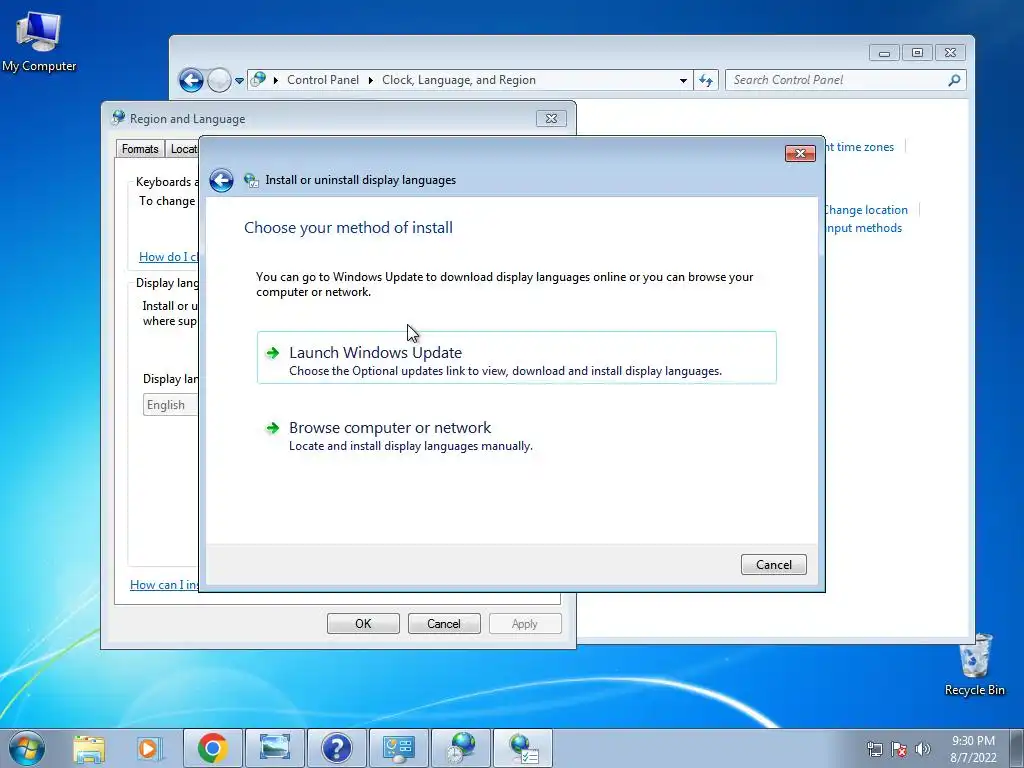Open Windows Media Player from taskbar
Image resolution: width=1024 pixels, height=768 pixels.
coord(150,748)
